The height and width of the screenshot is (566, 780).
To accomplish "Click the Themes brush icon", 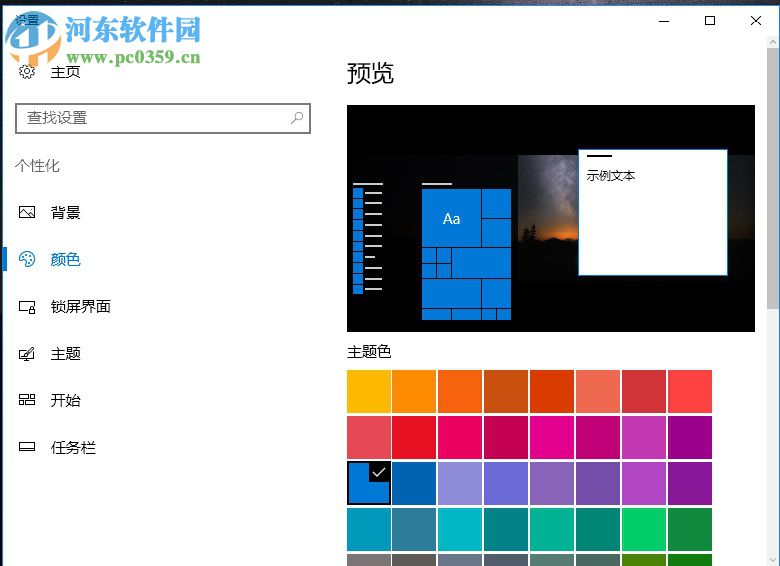I will pyautogui.click(x=27, y=354).
